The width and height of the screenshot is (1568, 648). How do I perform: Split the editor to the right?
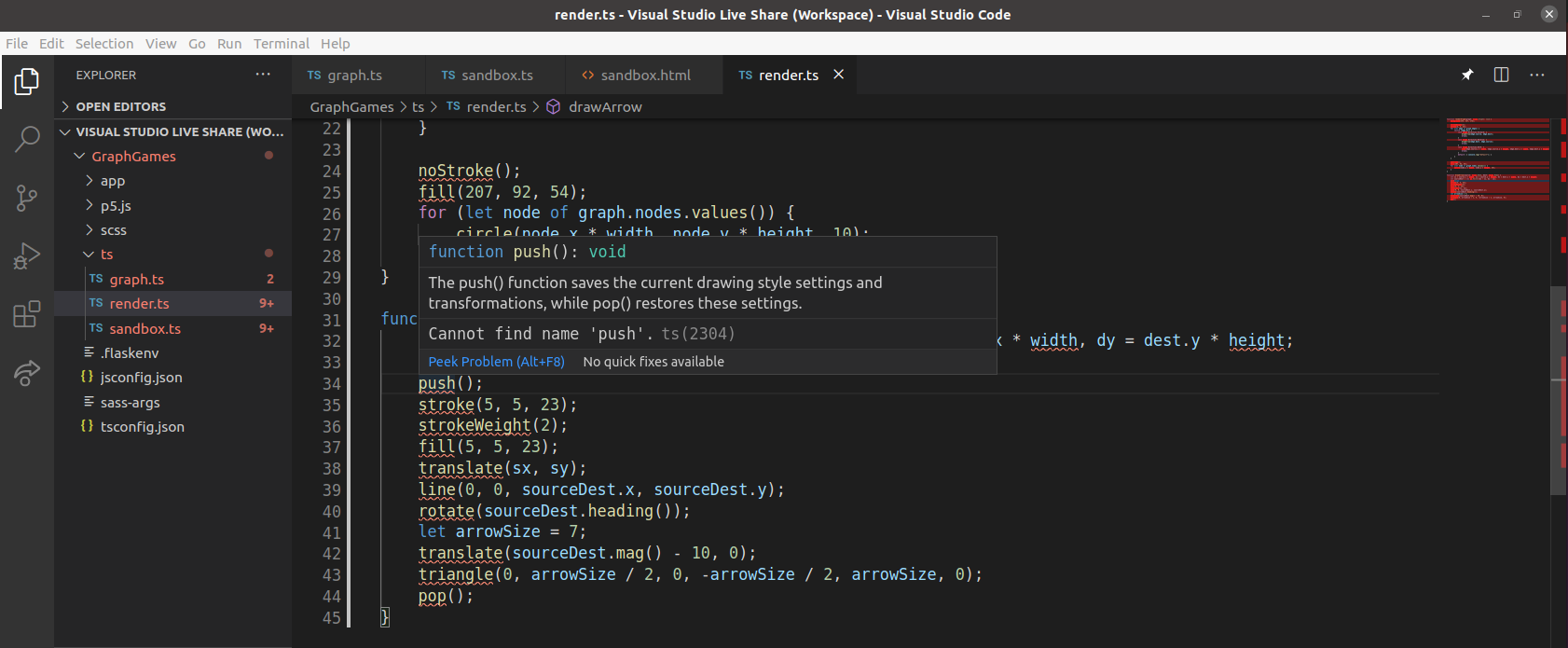click(x=1501, y=75)
